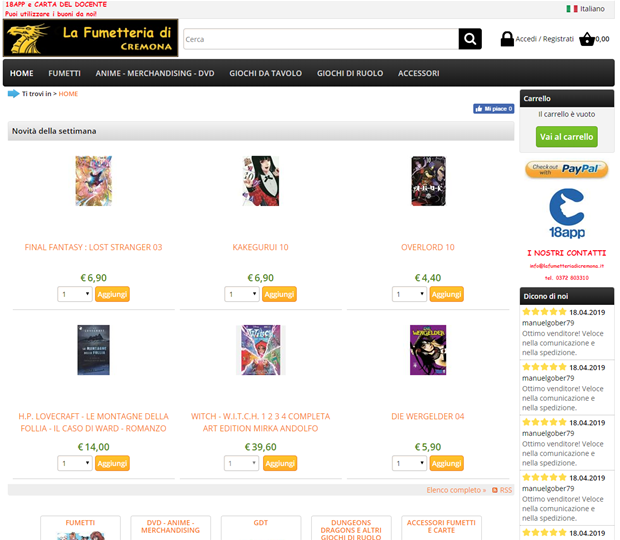Open the shopping basket icon in header
620x540 pixels.
pyautogui.click(x=587, y=39)
